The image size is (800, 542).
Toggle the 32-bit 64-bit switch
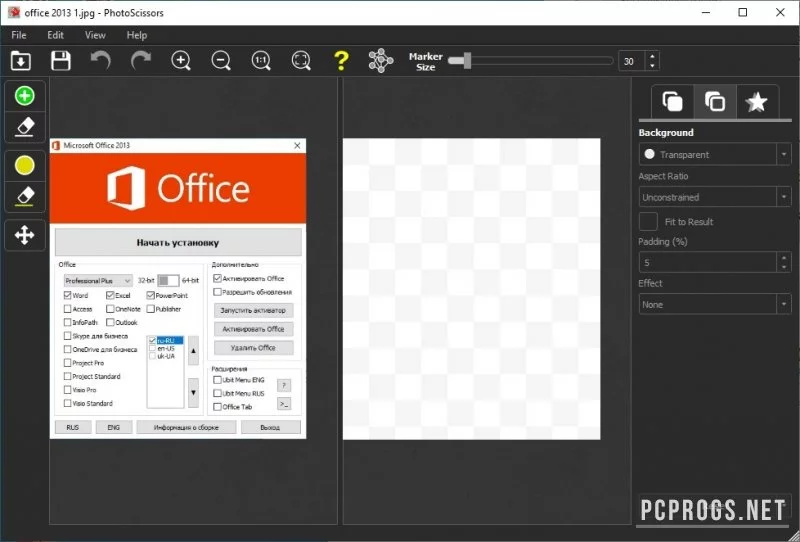click(x=168, y=281)
